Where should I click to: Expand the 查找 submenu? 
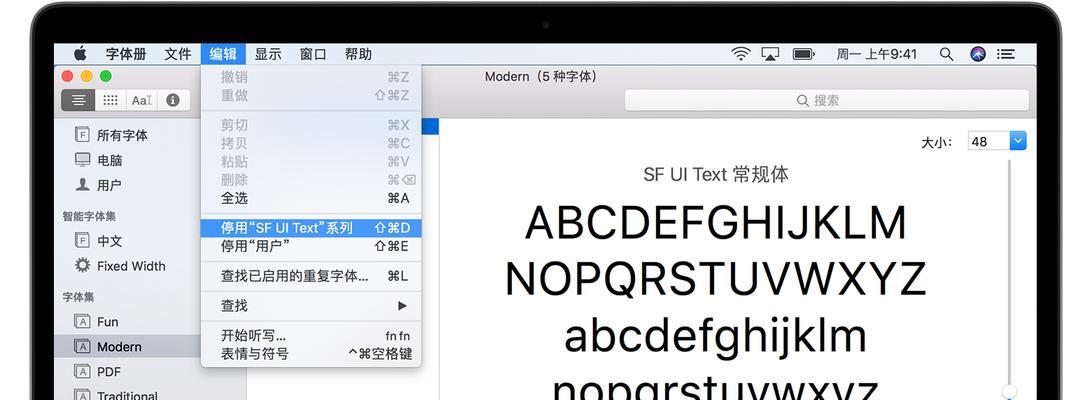(x=311, y=306)
